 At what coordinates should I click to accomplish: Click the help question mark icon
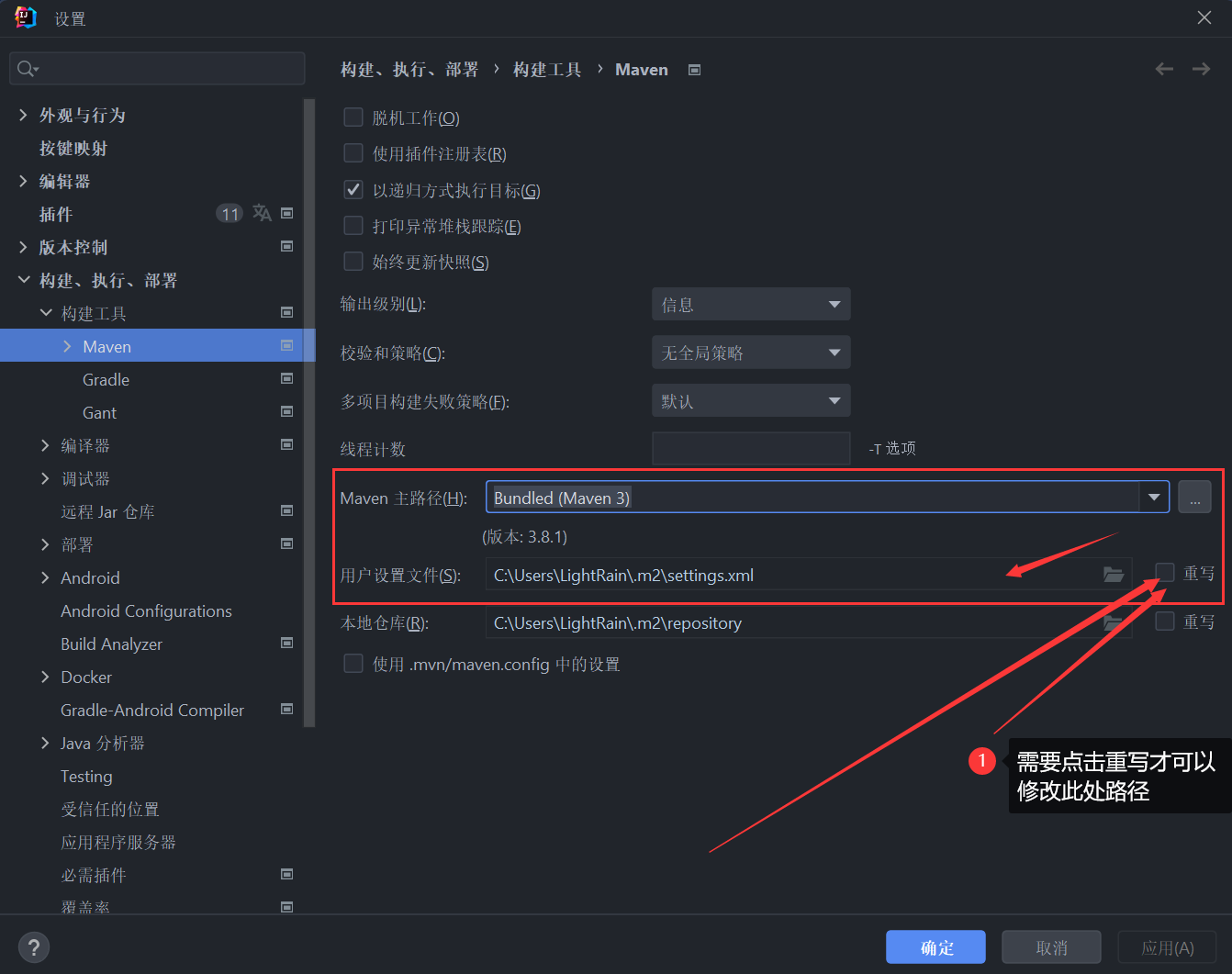[x=34, y=947]
